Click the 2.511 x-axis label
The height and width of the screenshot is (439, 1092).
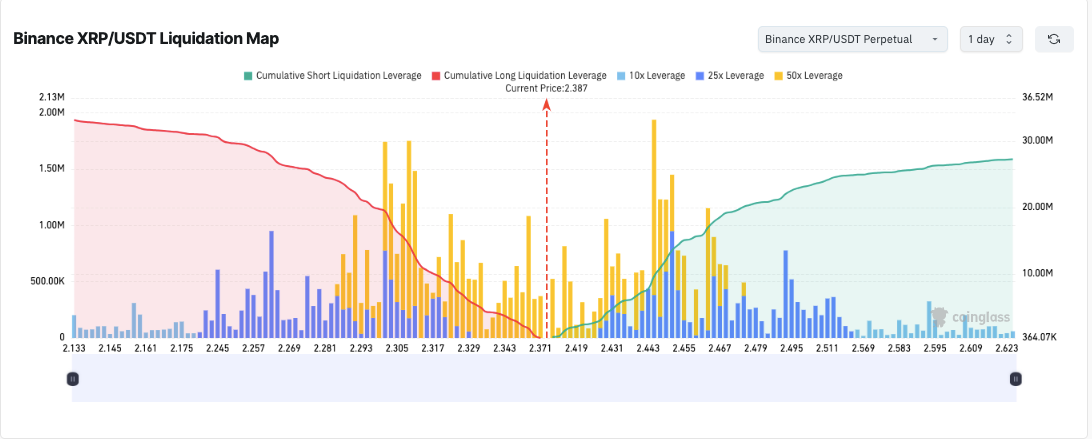[828, 348]
